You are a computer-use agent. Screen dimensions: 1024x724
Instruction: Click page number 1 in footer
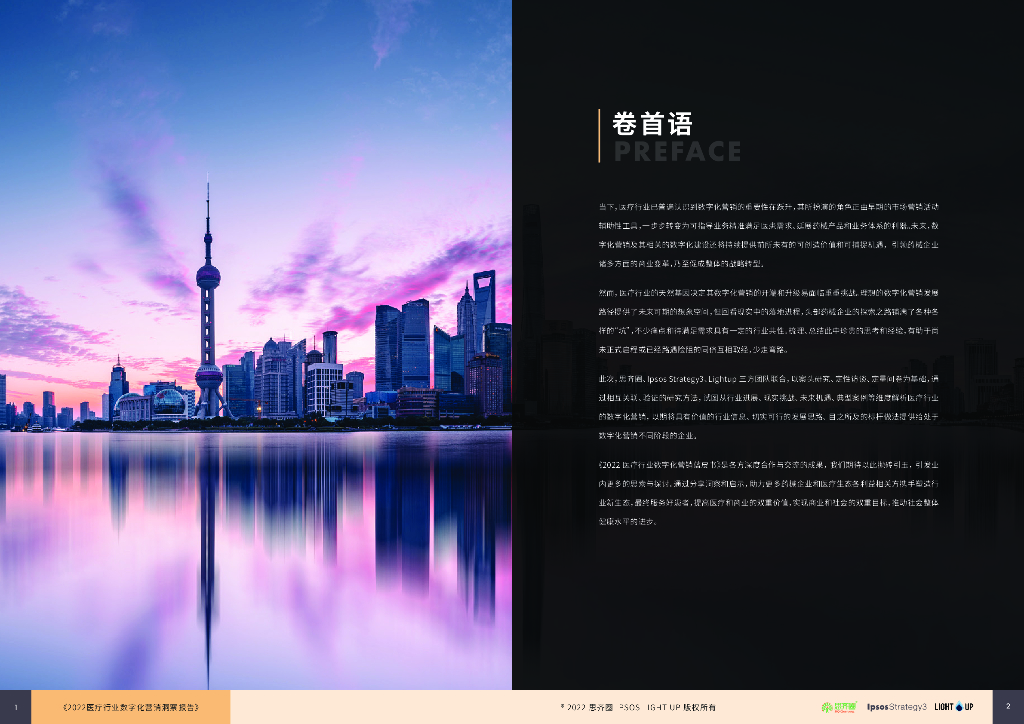click(x=16, y=707)
